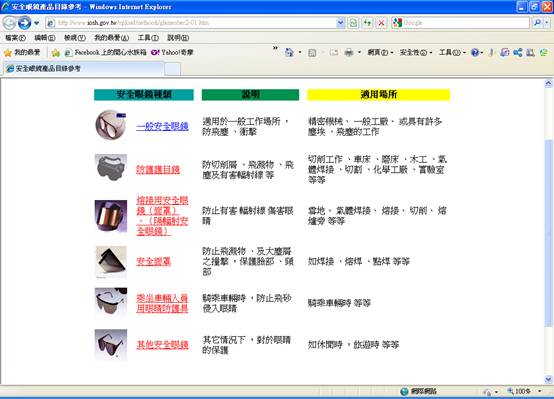Image resolution: width=554 pixels, height=399 pixels.
Task: Click the Print icon
Action: click(x=349, y=53)
